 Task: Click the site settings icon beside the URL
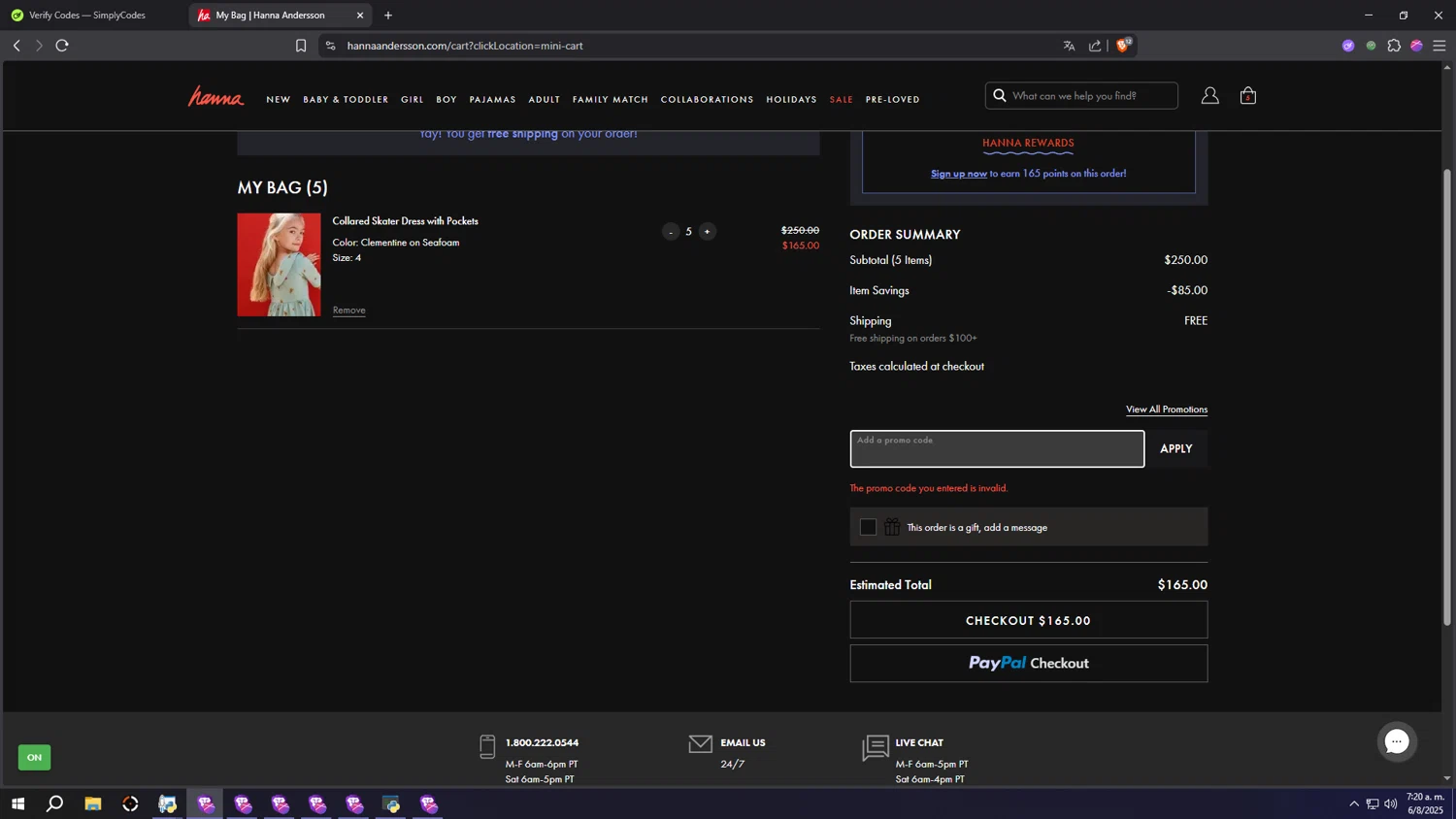click(330, 46)
